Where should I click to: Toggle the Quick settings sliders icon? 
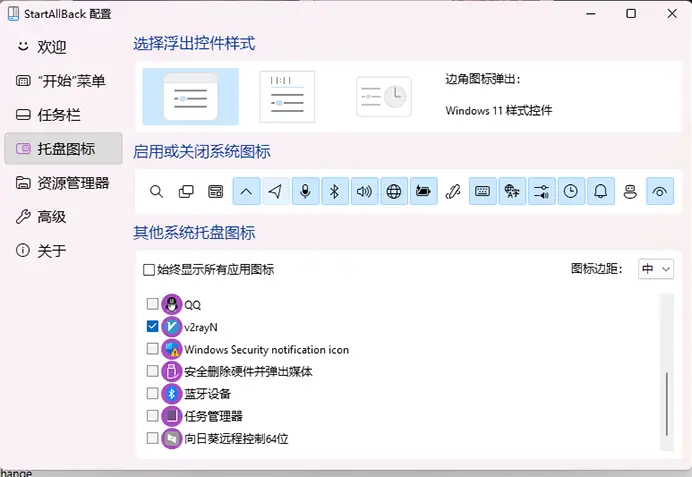542,192
